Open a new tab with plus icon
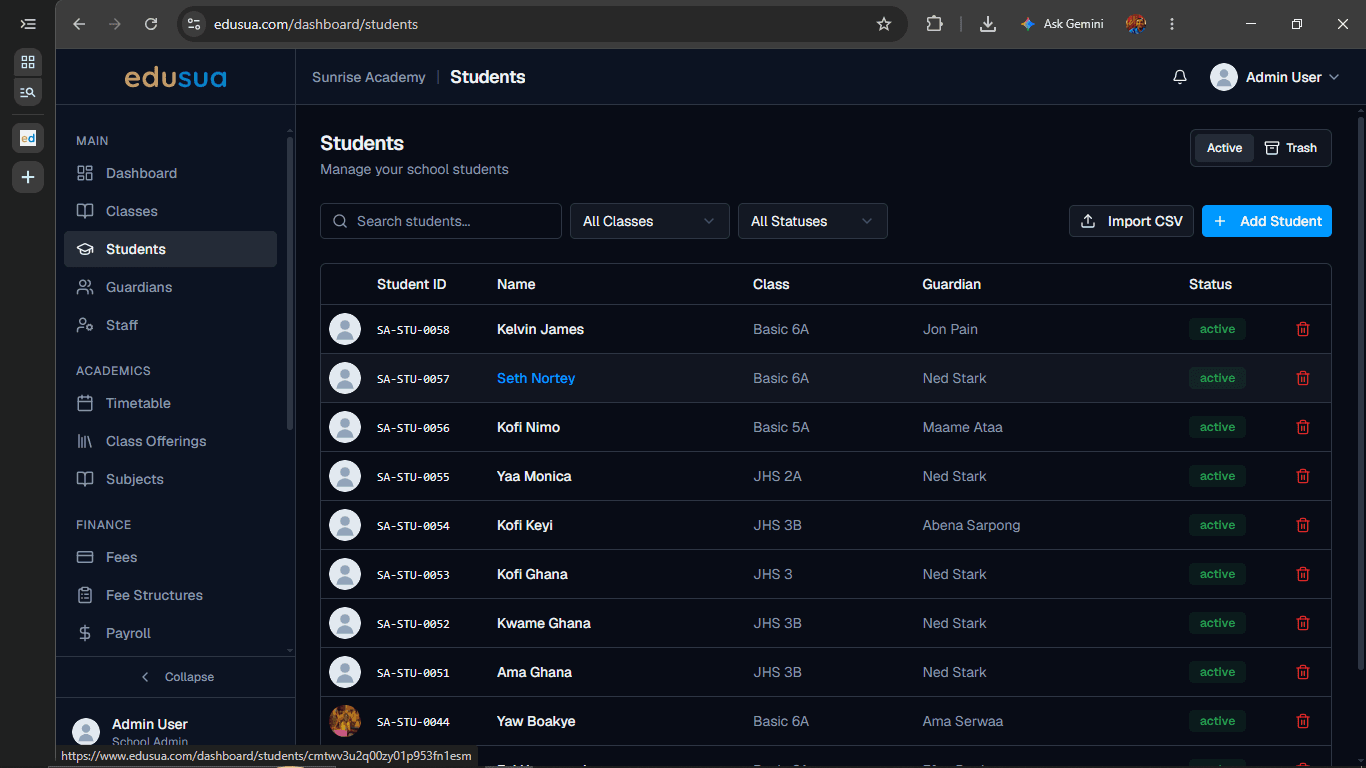This screenshot has height=768, width=1366. coord(28,177)
